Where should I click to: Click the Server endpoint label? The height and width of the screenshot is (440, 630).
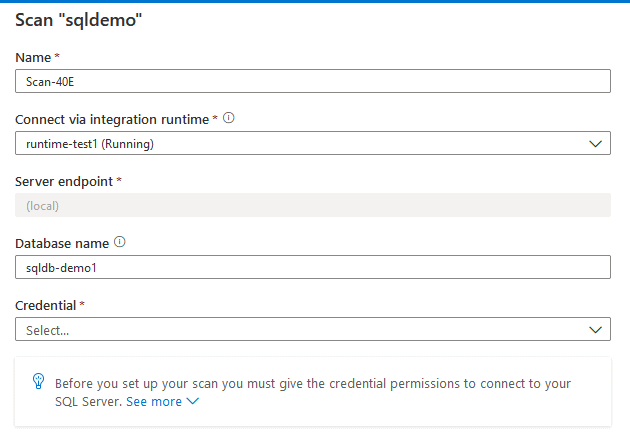(x=64, y=181)
